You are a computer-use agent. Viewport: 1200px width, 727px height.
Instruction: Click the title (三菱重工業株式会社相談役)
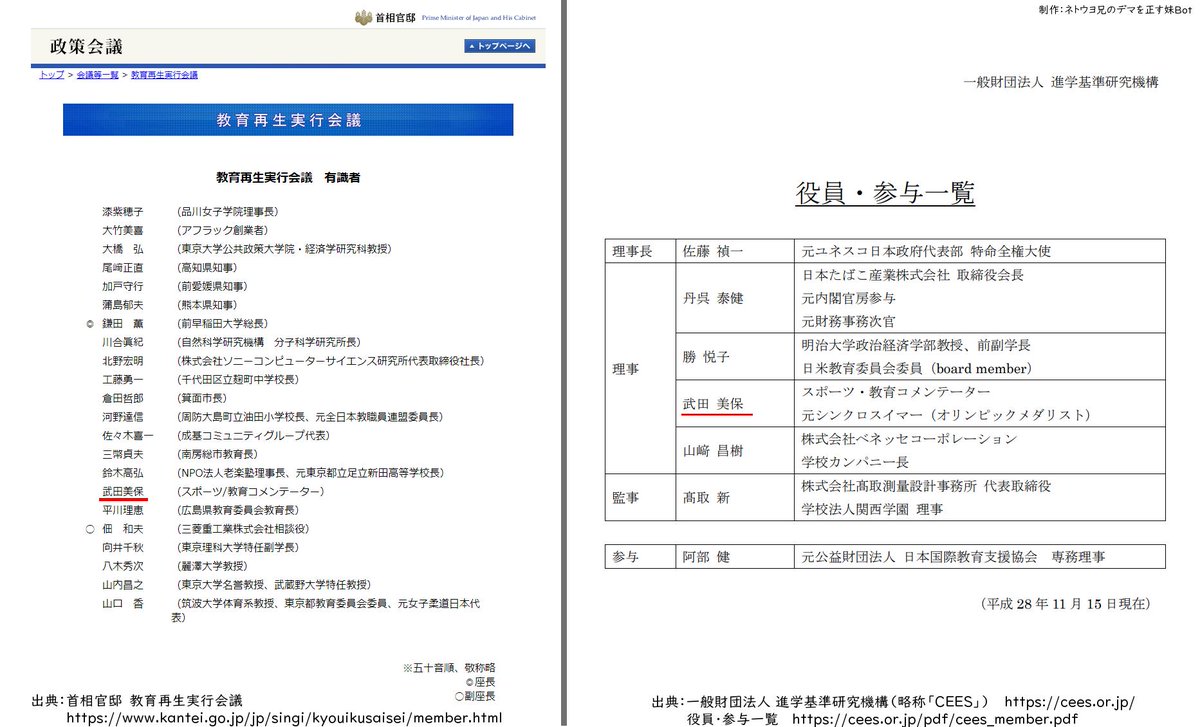click(x=242, y=529)
